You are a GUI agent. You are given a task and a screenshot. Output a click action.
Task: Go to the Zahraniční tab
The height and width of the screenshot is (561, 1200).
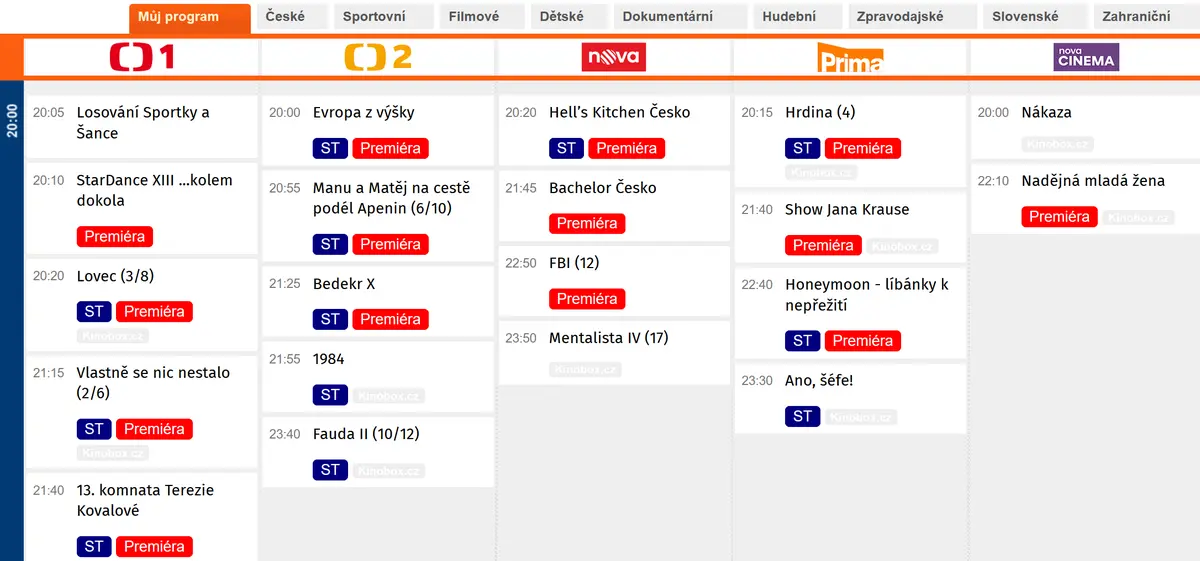1137,16
